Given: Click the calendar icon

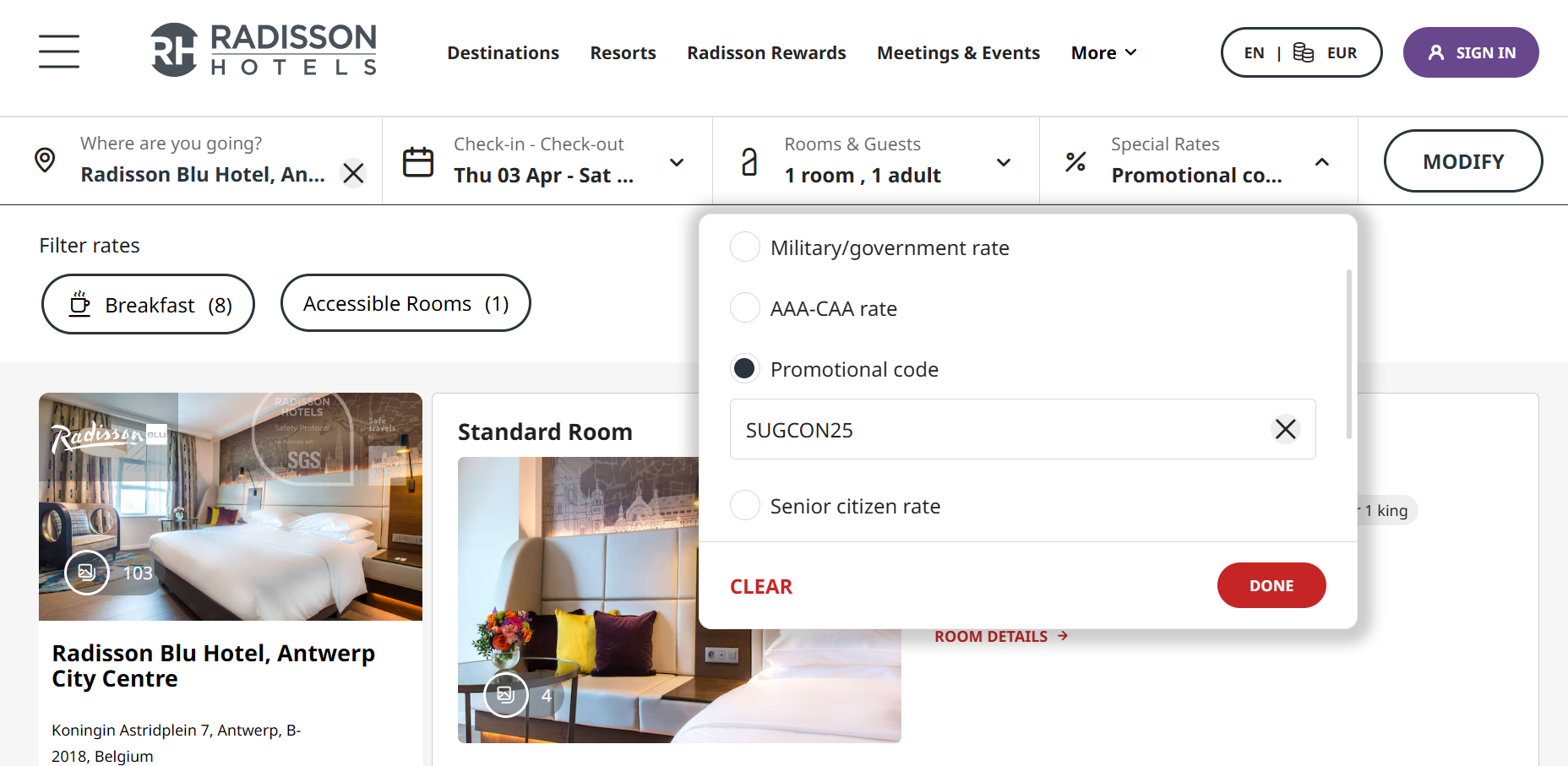Looking at the screenshot, I should [418, 161].
